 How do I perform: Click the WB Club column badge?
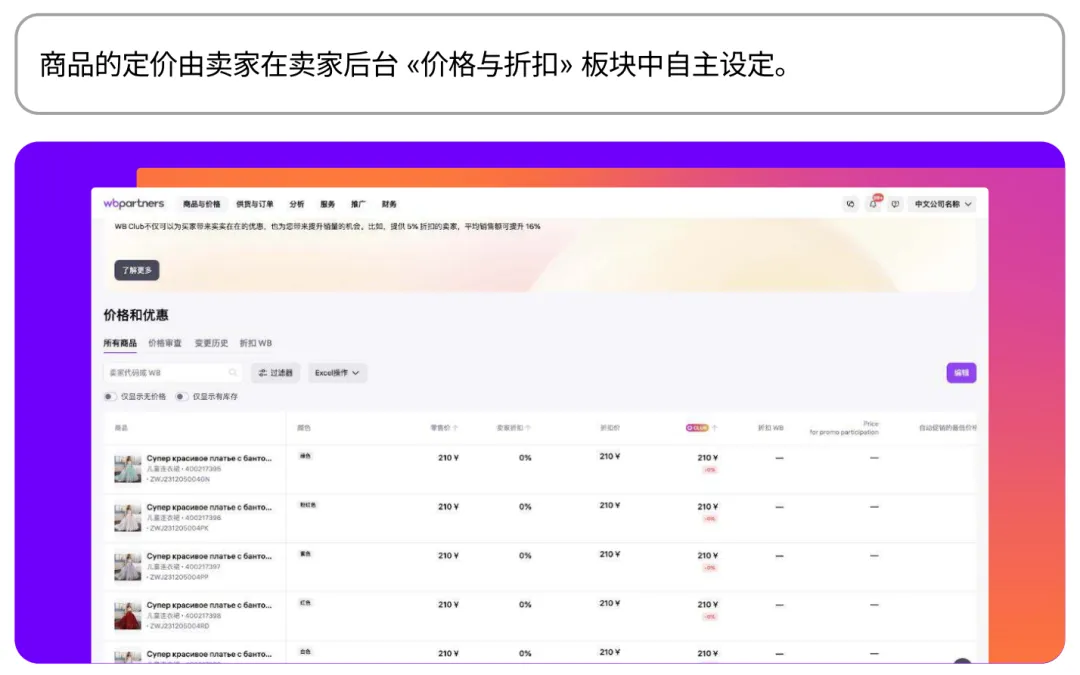[x=697, y=428]
